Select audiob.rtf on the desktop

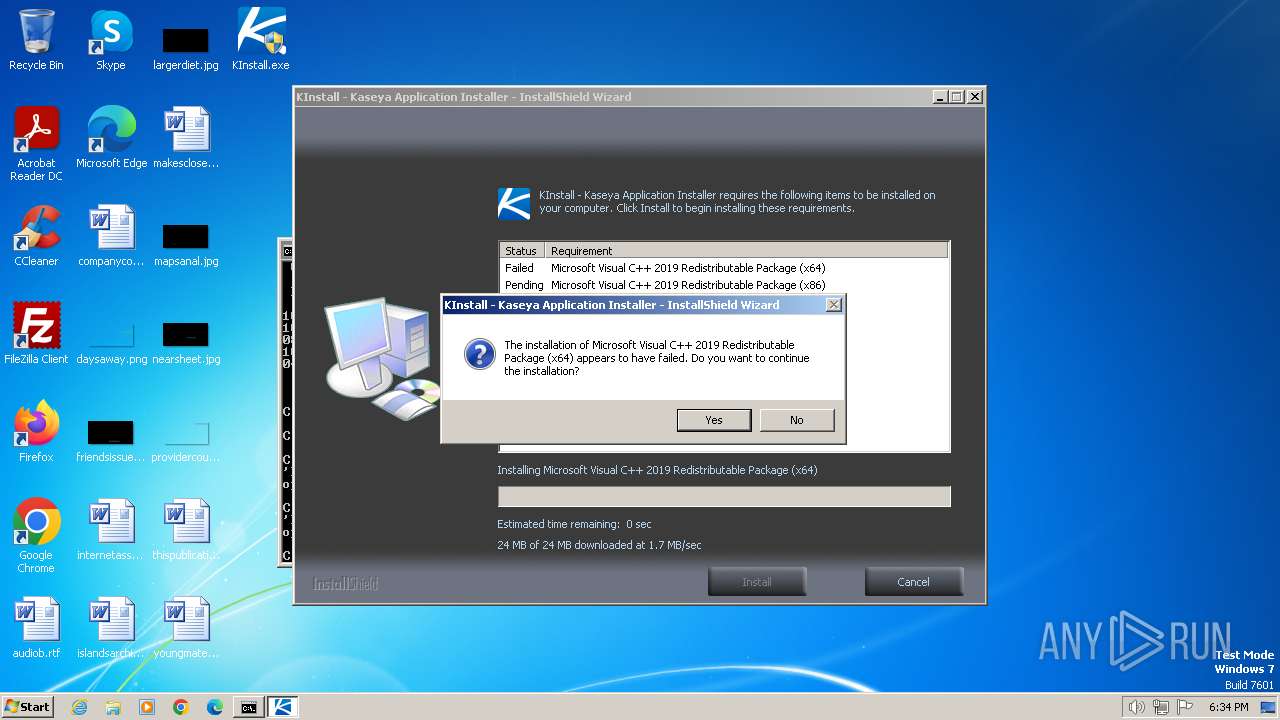36,628
